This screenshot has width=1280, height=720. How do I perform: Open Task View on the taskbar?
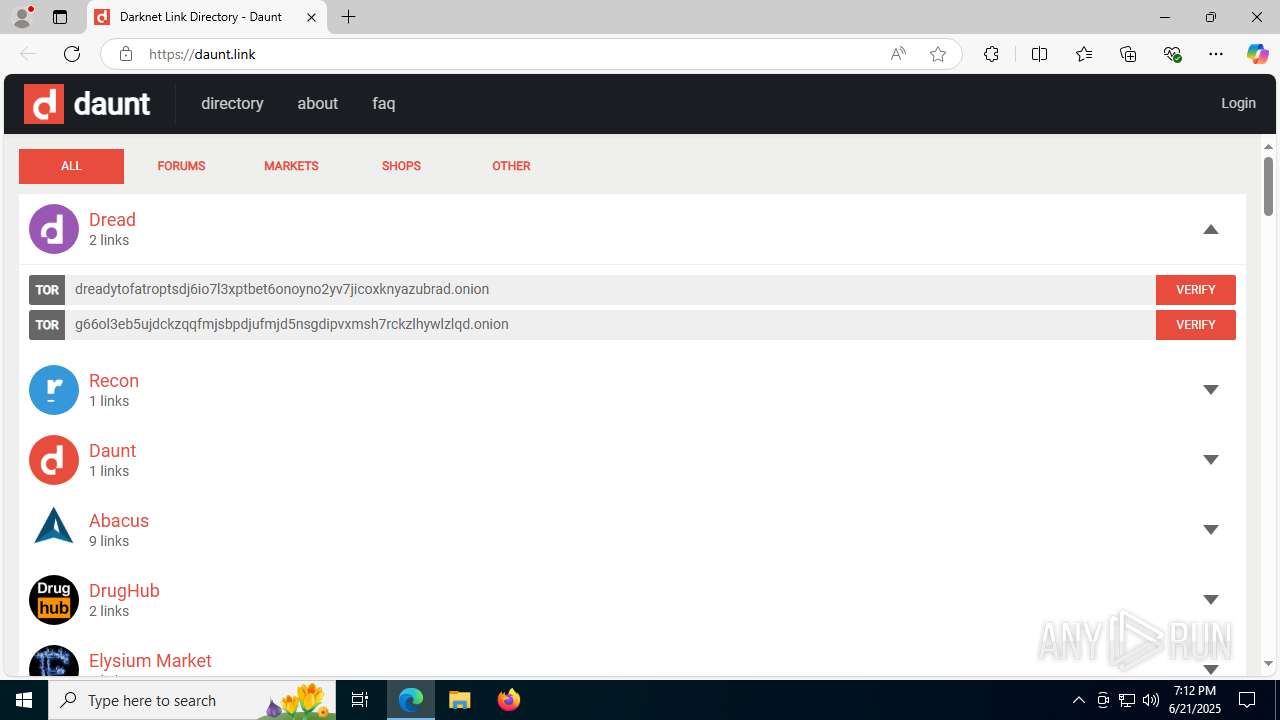click(x=360, y=700)
